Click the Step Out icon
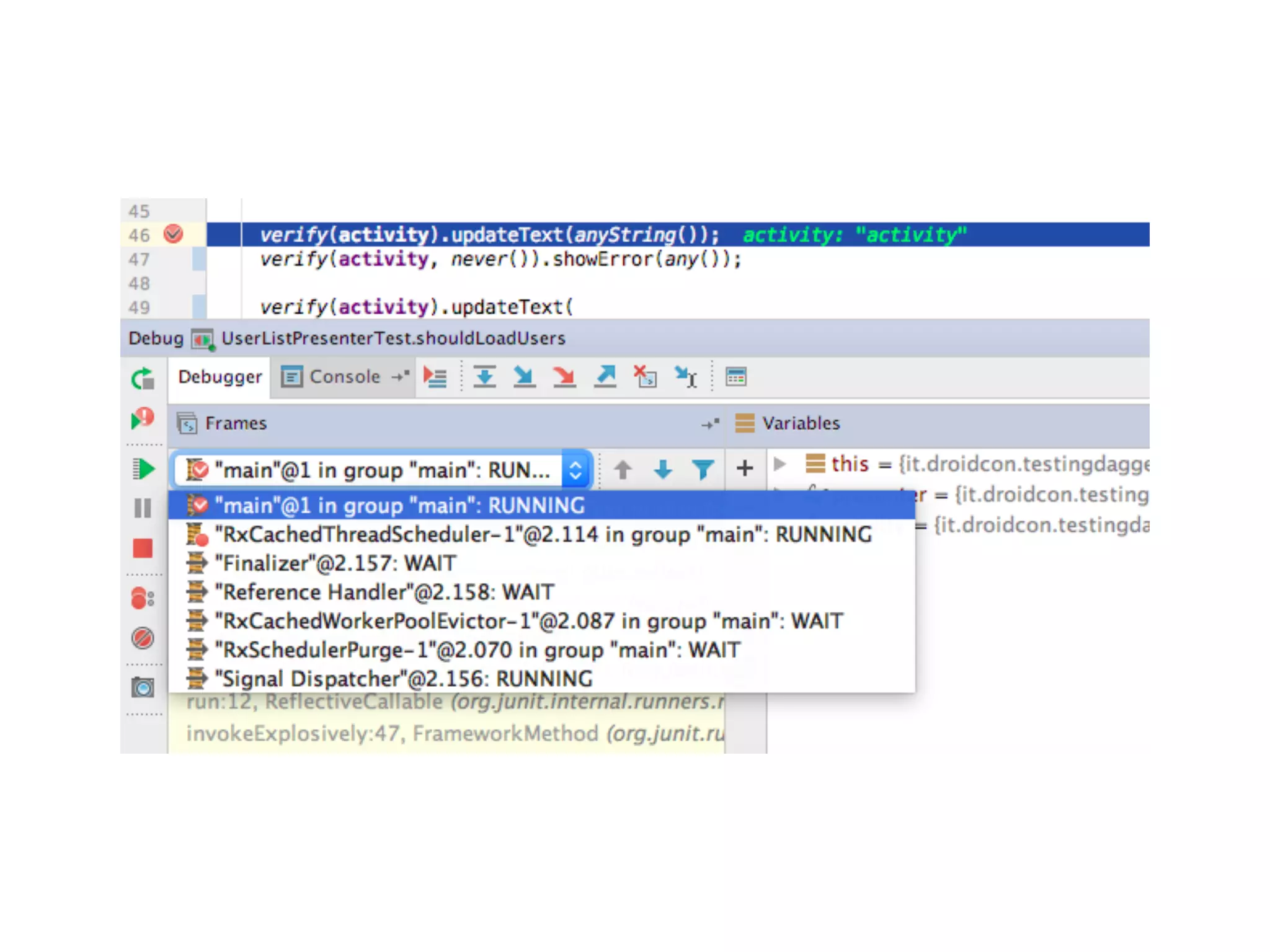The width and height of the screenshot is (1270, 952). [x=605, y=376]
